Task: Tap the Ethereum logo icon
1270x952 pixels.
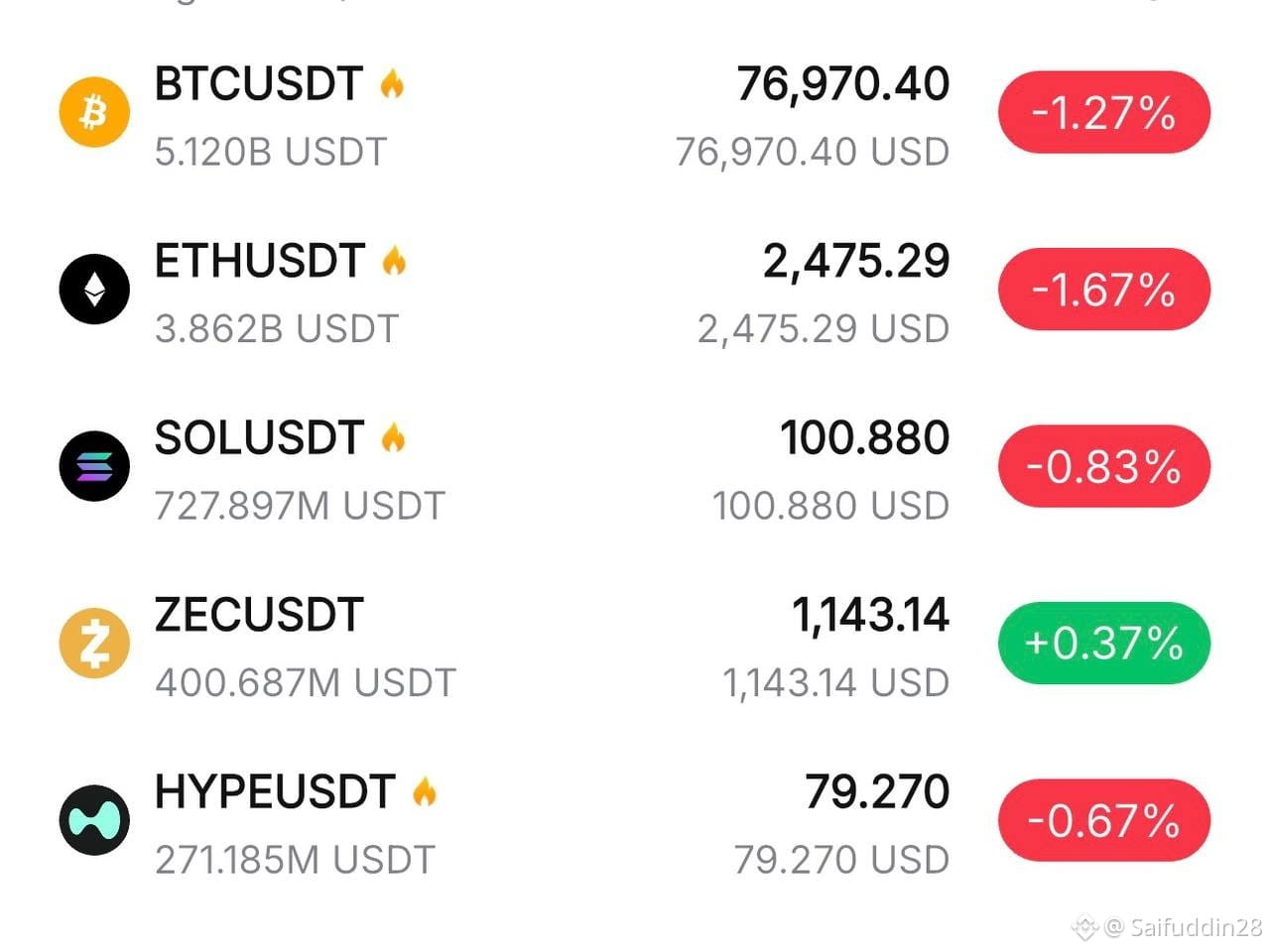Action: pos(94,290)
